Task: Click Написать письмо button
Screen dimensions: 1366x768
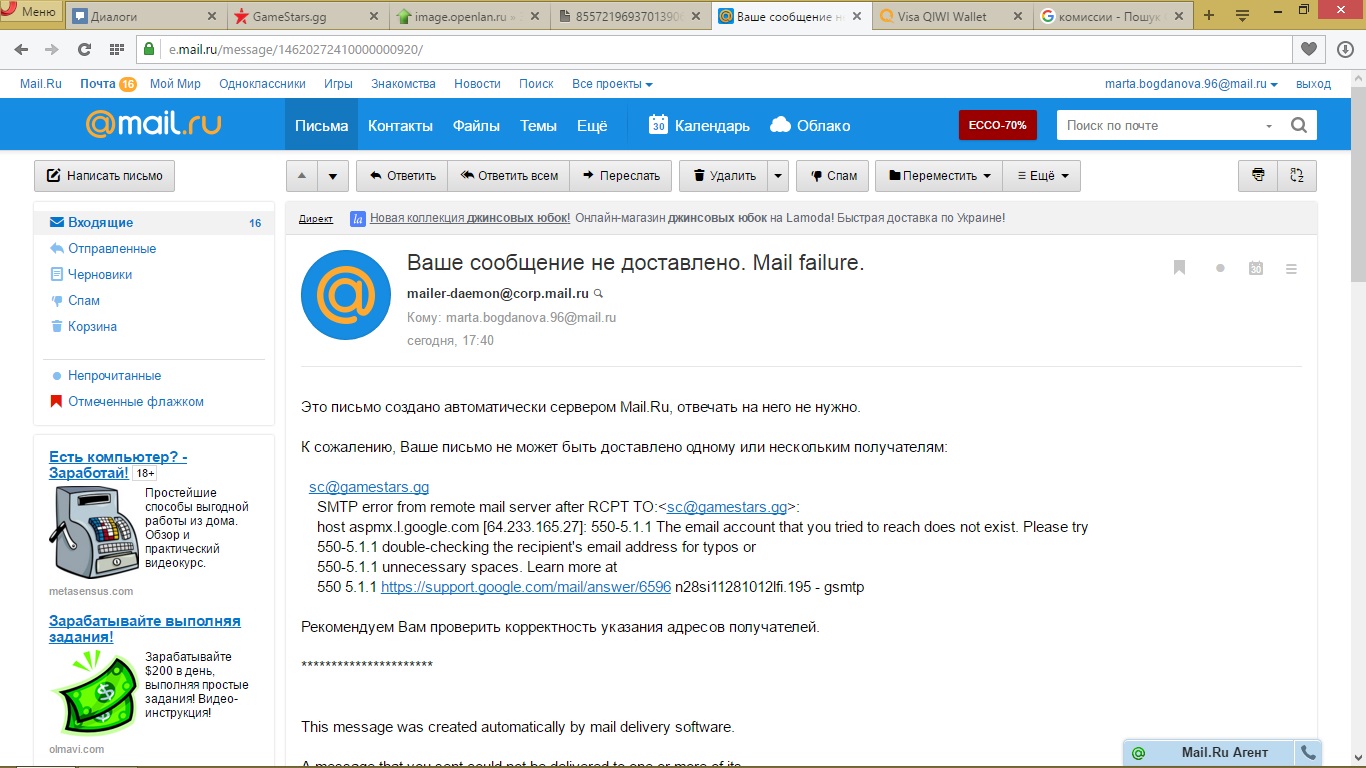Action: point(105,176)
